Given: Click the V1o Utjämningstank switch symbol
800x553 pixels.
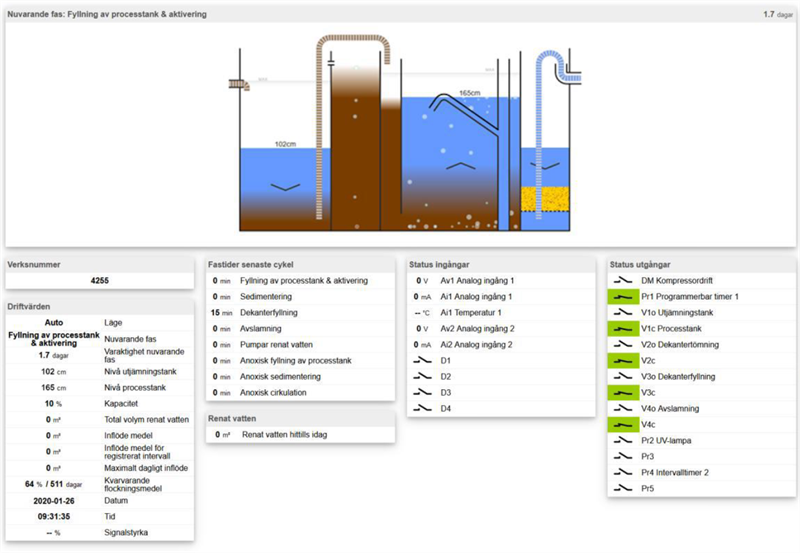Looking at the screenshot, I should (x=621, y=312).
